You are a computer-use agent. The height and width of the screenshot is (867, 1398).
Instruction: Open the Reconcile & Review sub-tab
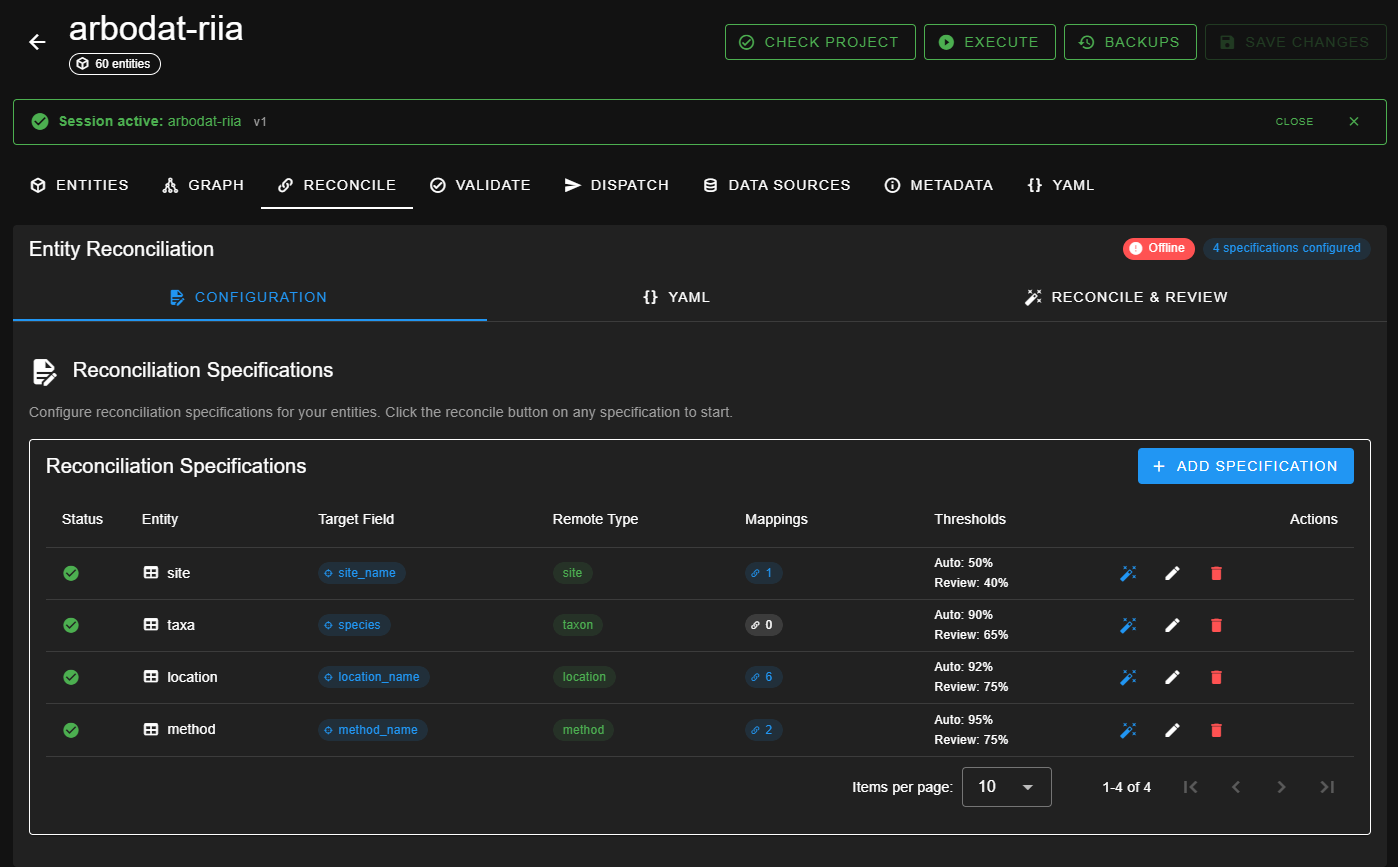point(1126,297)
